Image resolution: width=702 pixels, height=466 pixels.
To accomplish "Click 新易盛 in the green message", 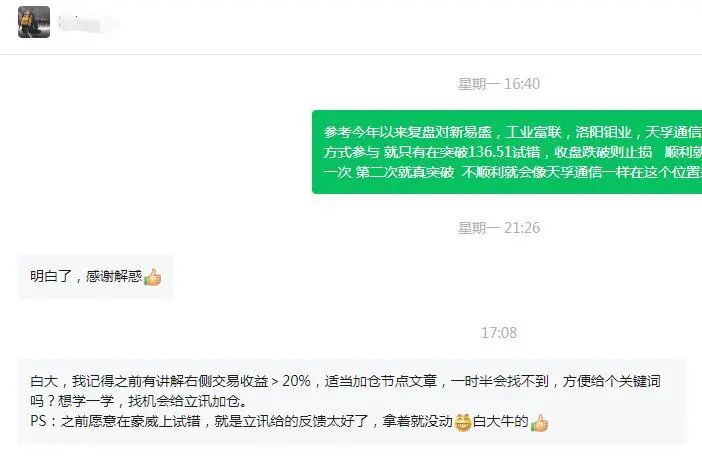I will (470, 132).
